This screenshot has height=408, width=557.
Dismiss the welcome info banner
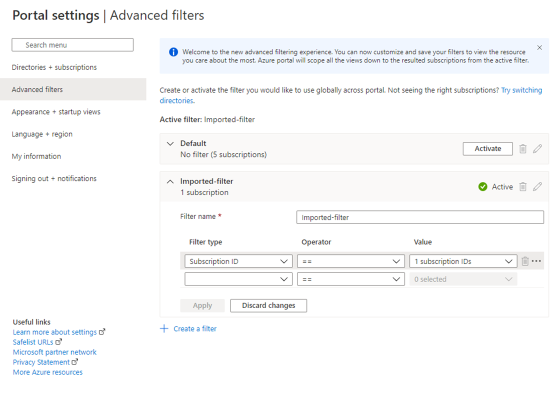(539, 48)
